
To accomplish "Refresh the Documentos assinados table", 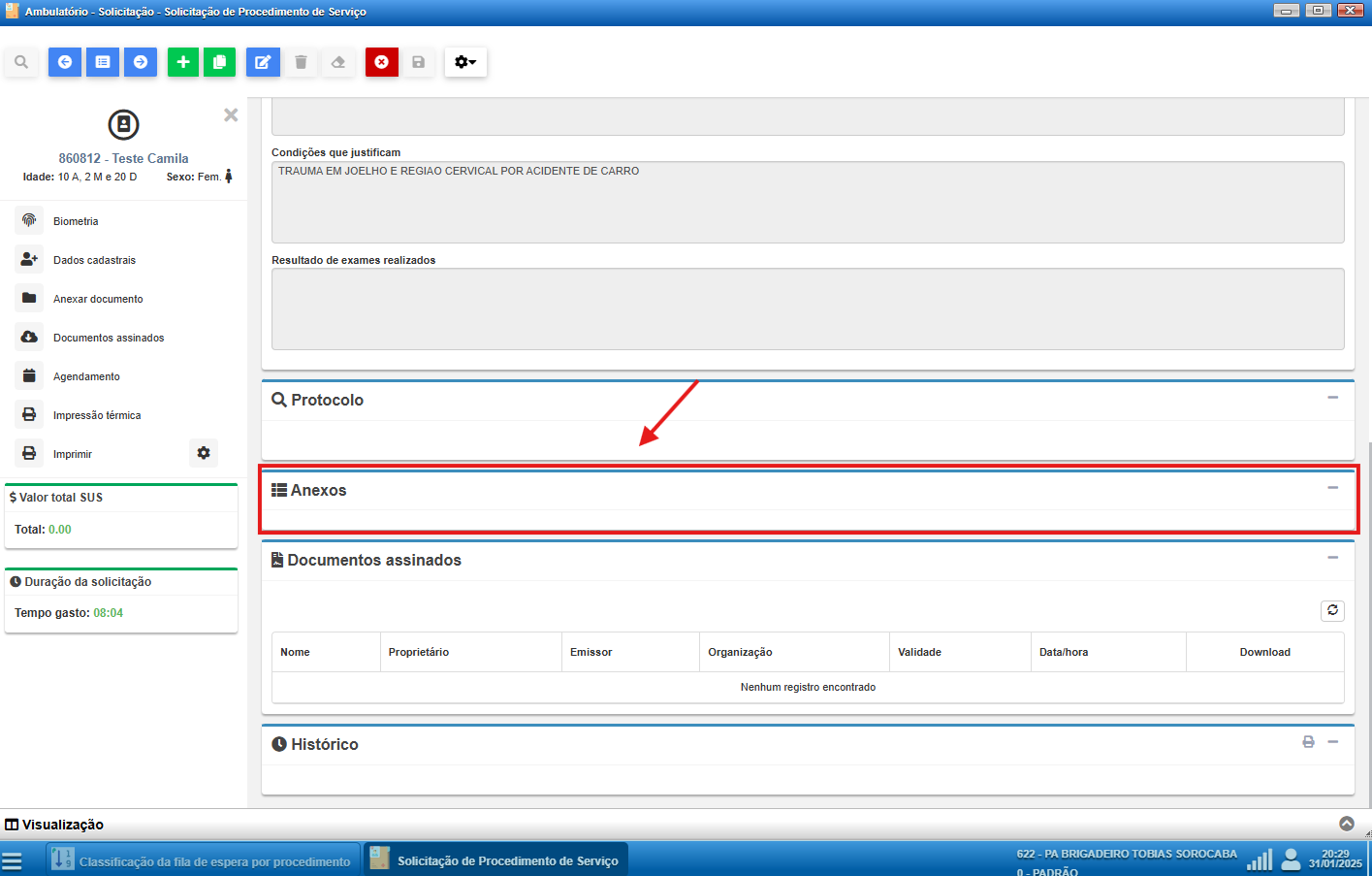I will click(1332, 610).
